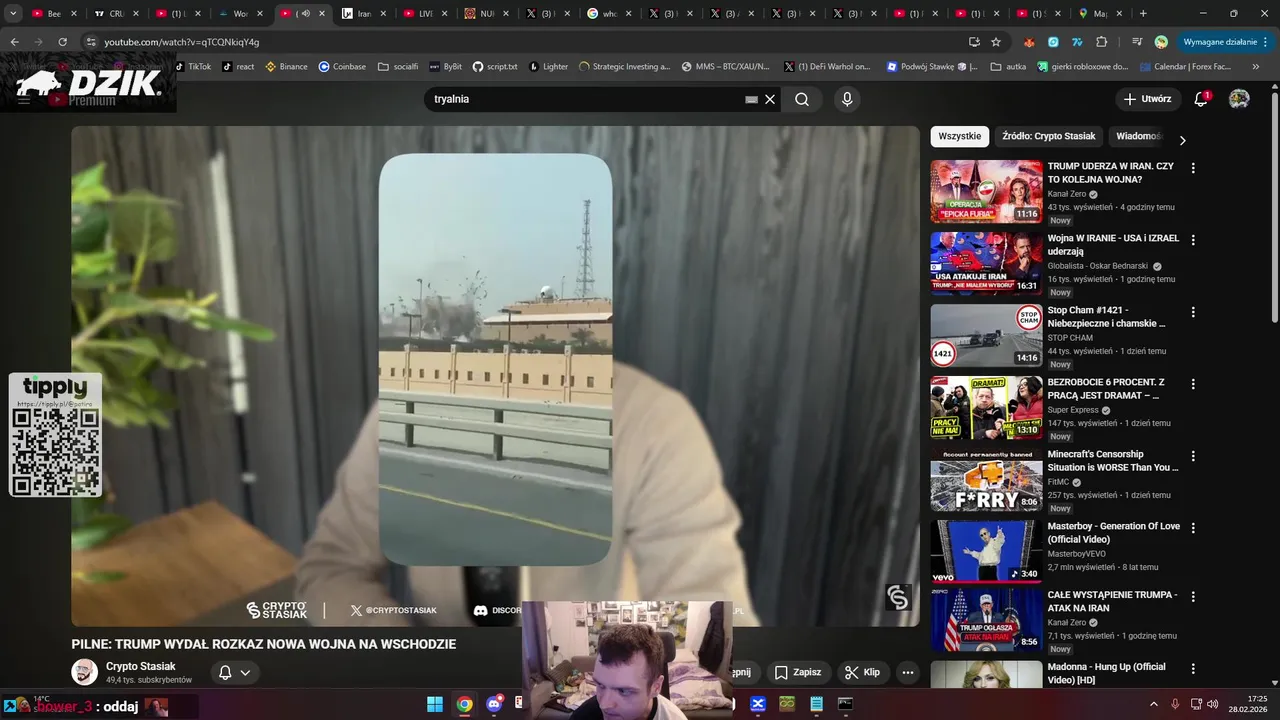Open the YouTube account avatar menu
This screenshot has width=1280, height=720.
[x=1239, y=99]
